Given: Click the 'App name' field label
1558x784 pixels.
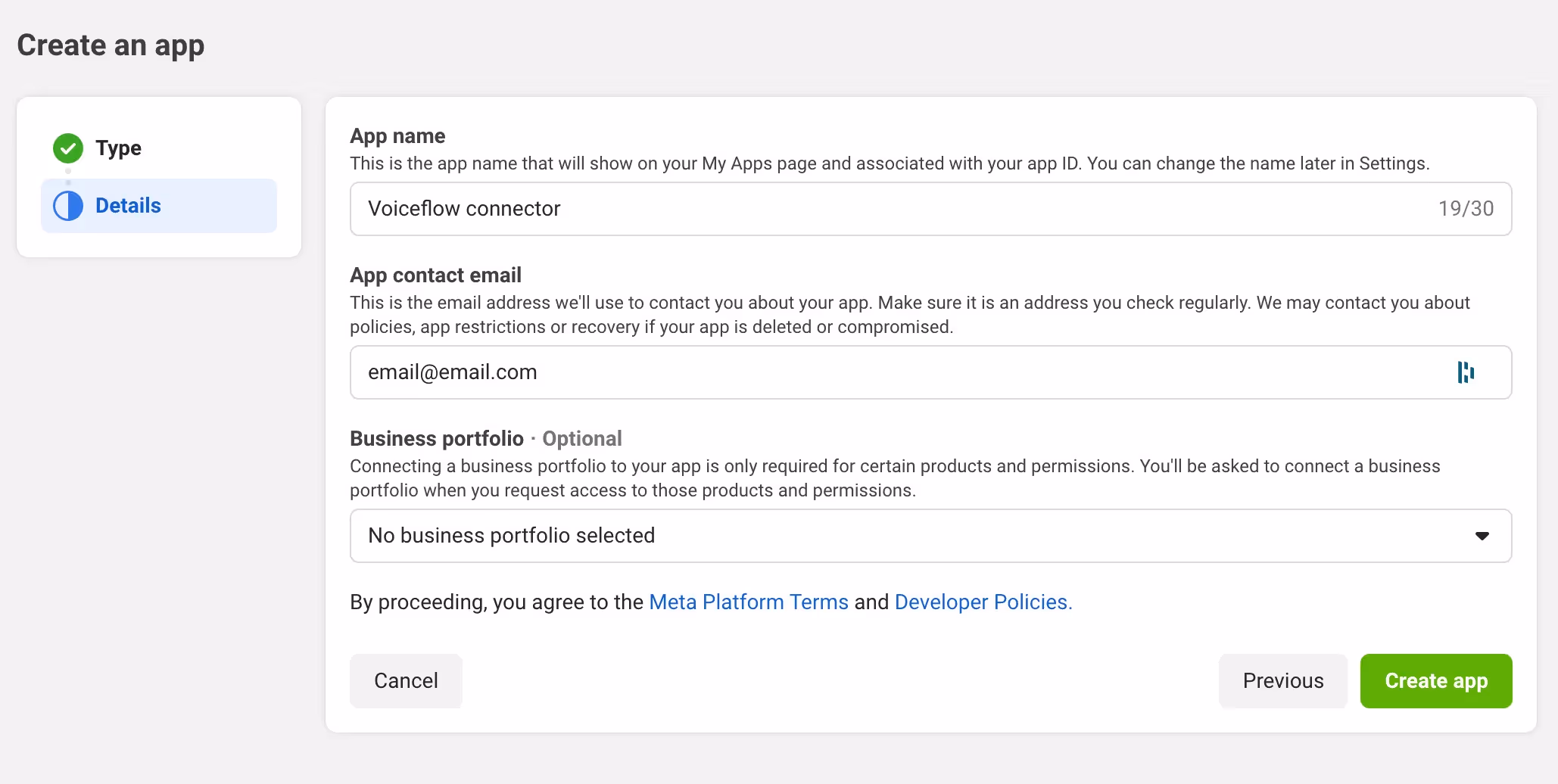Looking at the screenshot, I should coord(397,136).
